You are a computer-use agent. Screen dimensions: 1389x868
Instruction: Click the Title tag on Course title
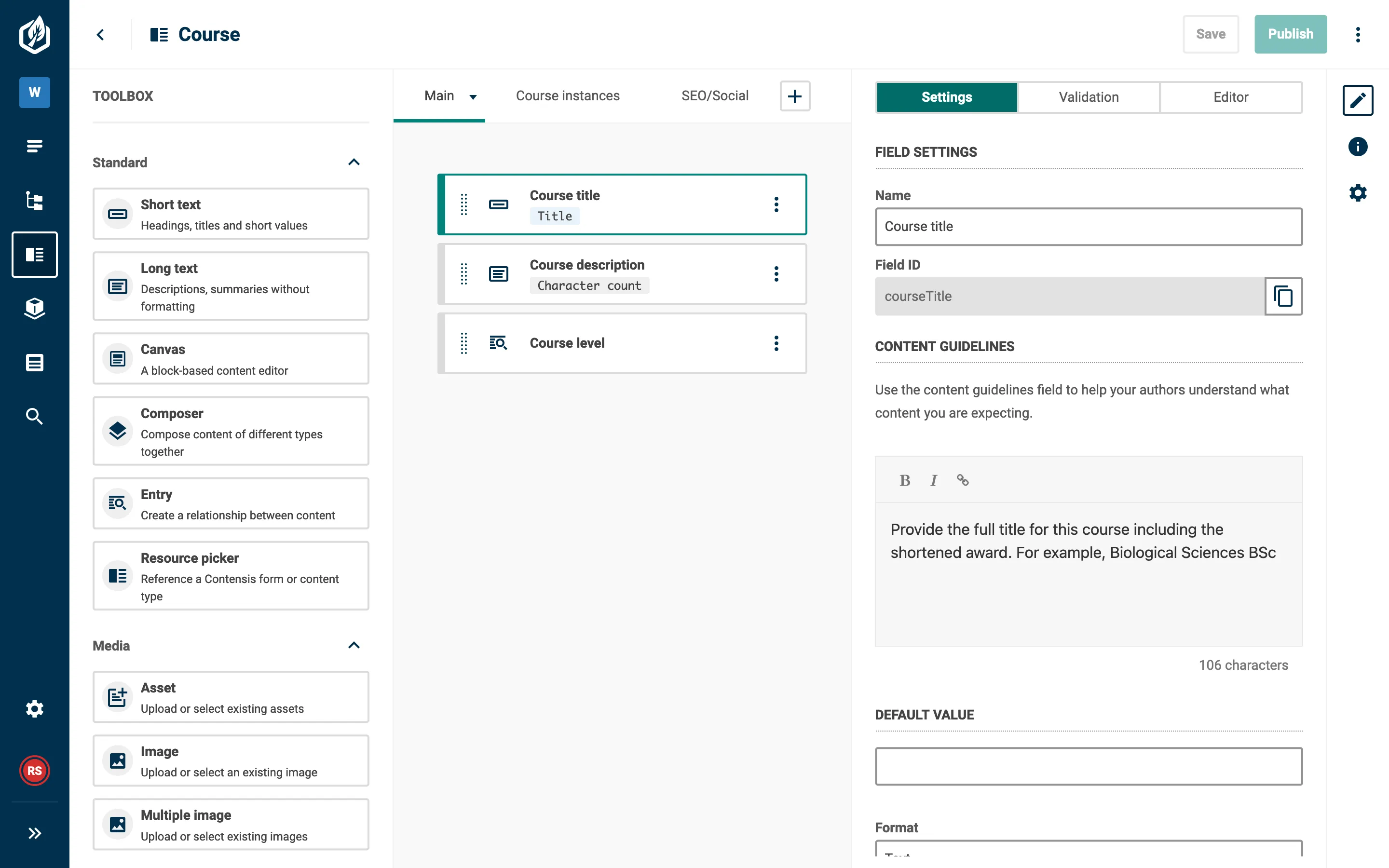coord(555,217)
